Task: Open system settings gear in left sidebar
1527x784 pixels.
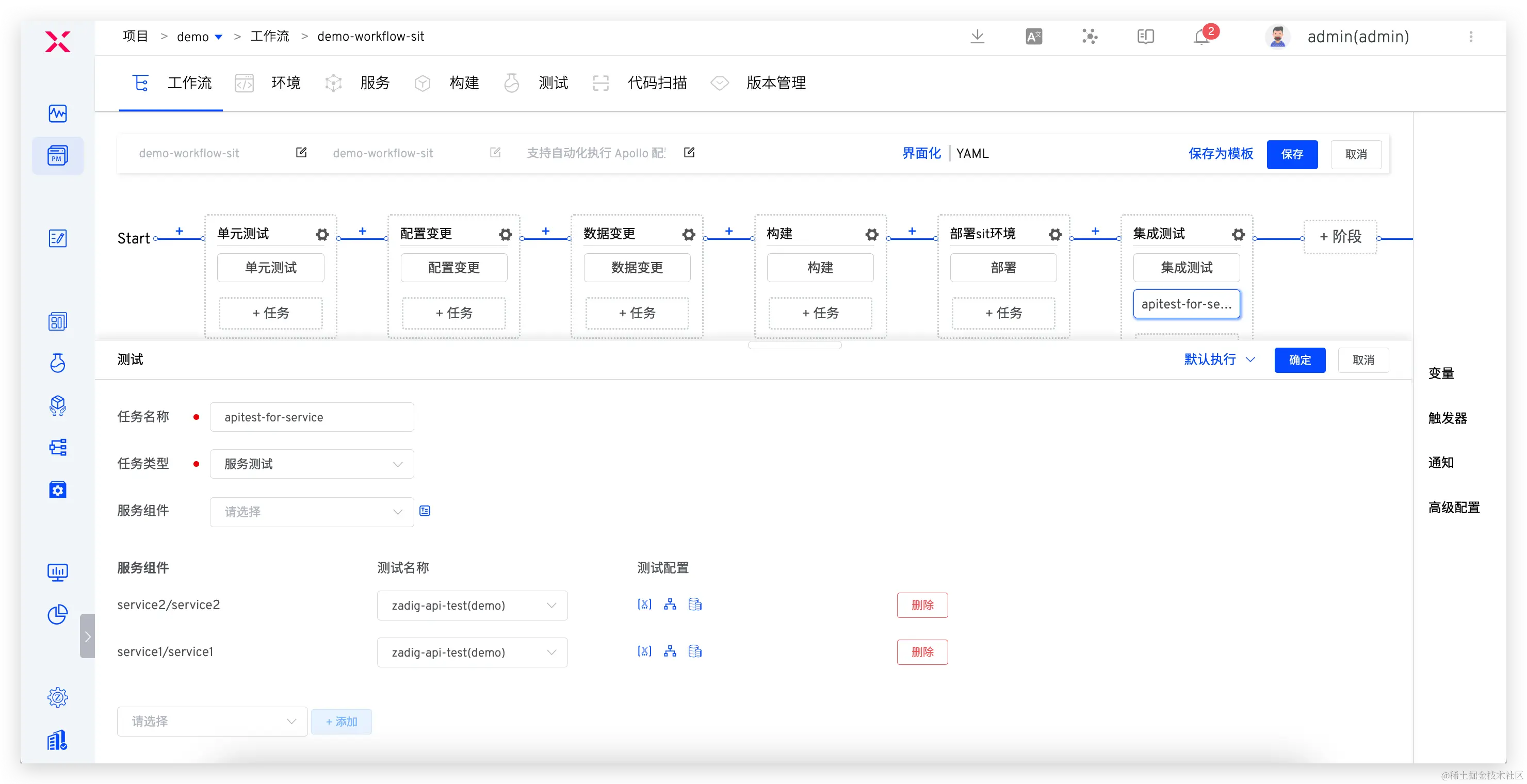Action: (57, 697)
